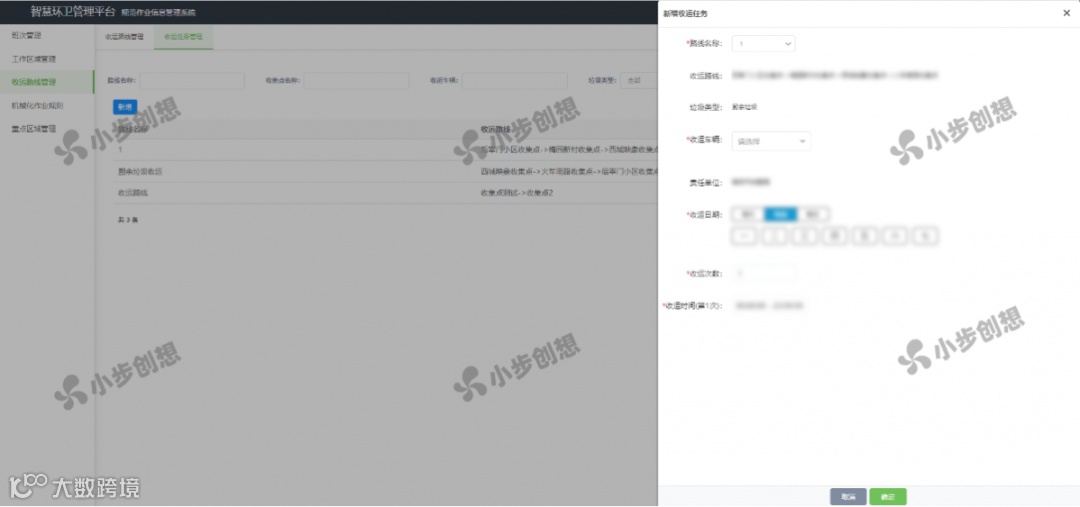
Task: Select the third 收运日期 mode option
Action: click(x=813, y=214)
